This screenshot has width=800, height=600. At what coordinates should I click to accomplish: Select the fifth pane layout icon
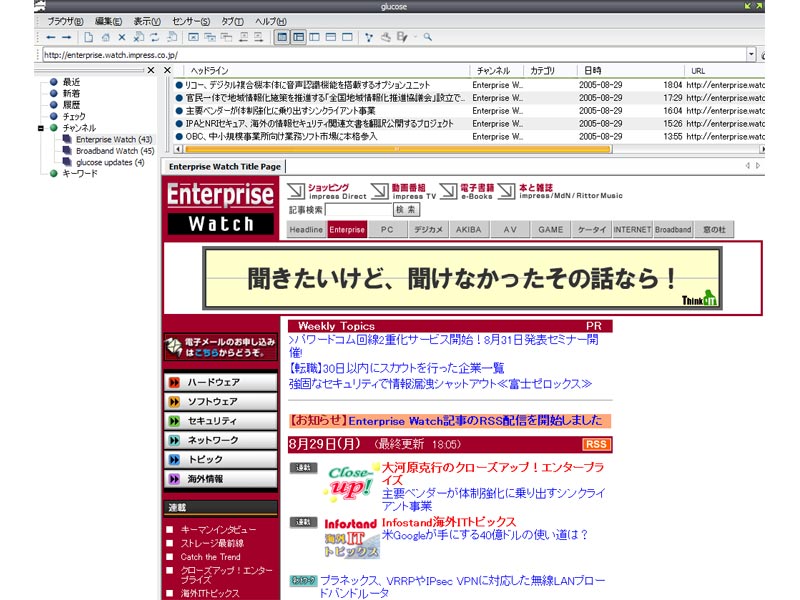tap(347, 37)
